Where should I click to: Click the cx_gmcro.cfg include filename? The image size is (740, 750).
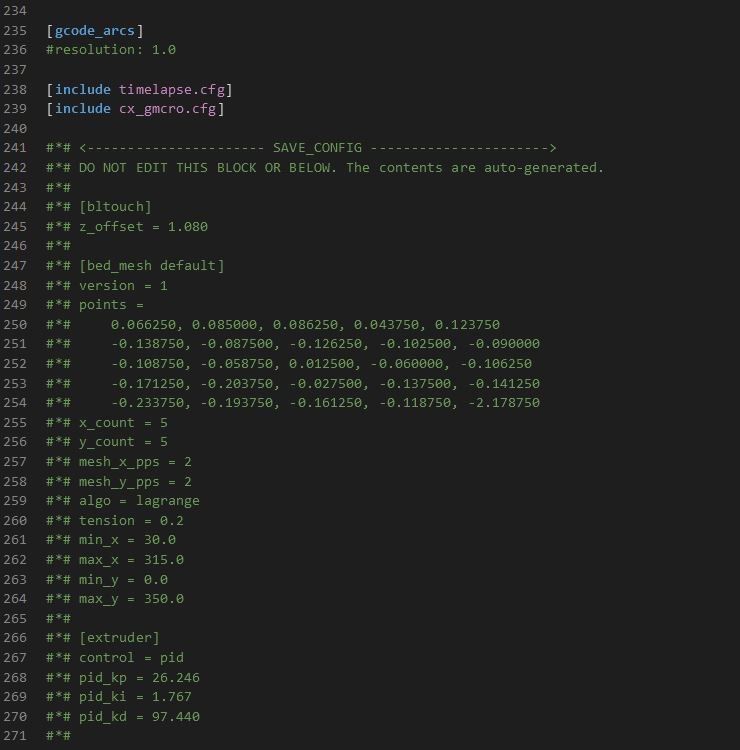pyautogui.click(x=167, y=109)
